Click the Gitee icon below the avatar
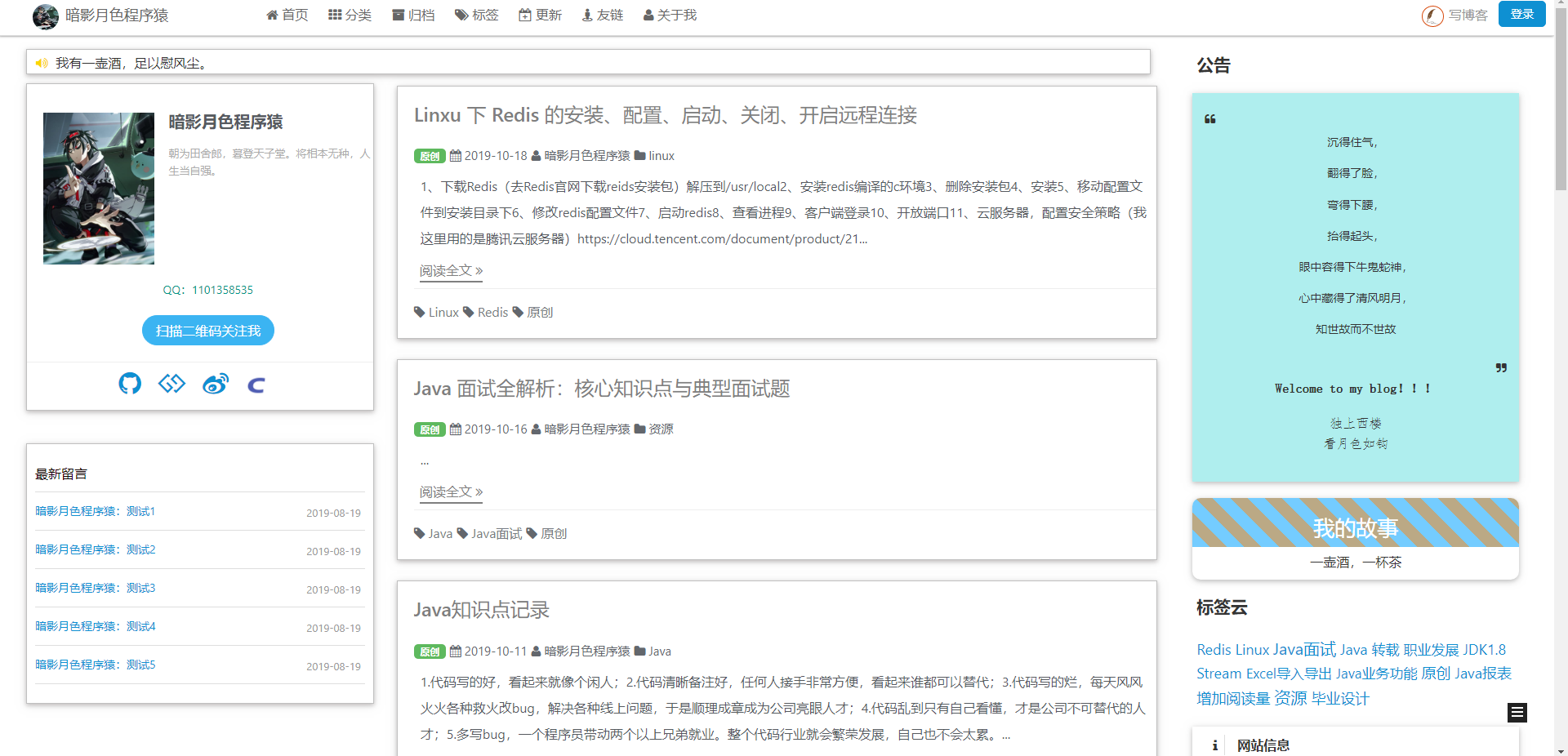The height and width of the screenshot is (756, 1568). (172, 384)
